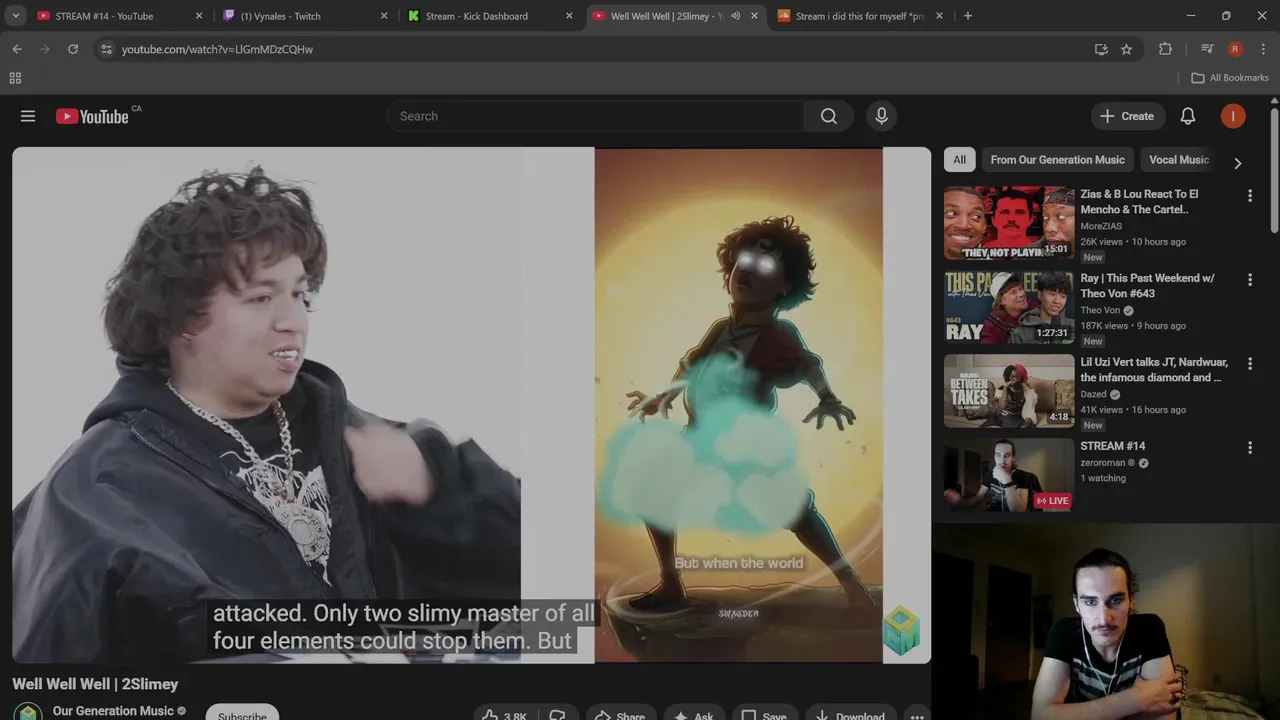The image size is (1280, 720).
Task: Open the YouTube account avatar menu
Action: (x=1233, y=116)
